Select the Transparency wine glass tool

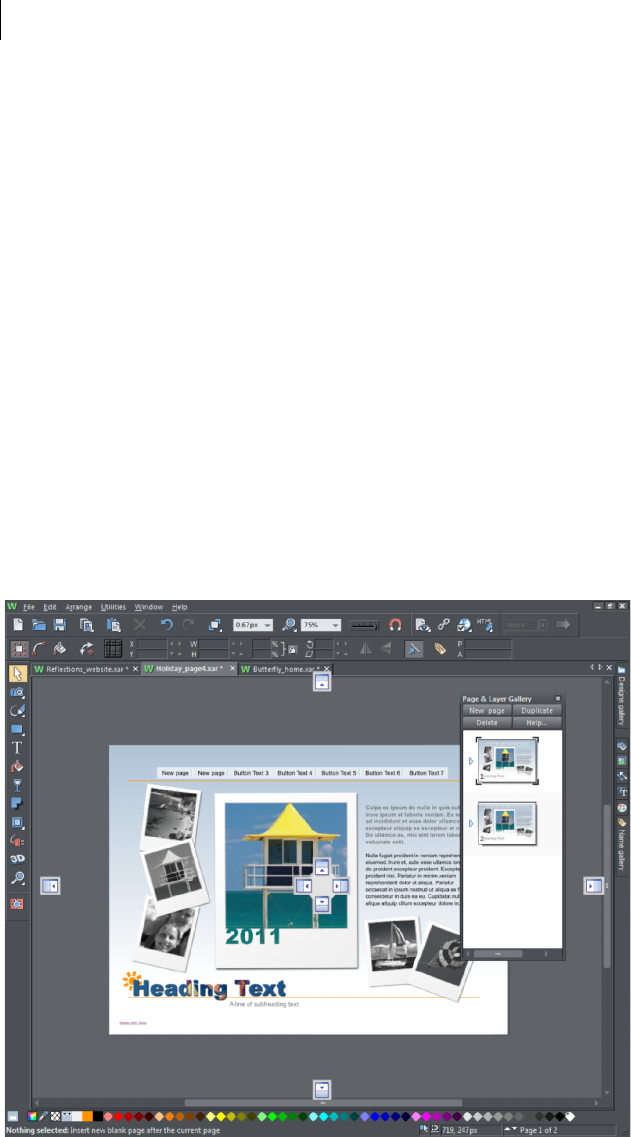pyautogui.click(x=17, y=785)
